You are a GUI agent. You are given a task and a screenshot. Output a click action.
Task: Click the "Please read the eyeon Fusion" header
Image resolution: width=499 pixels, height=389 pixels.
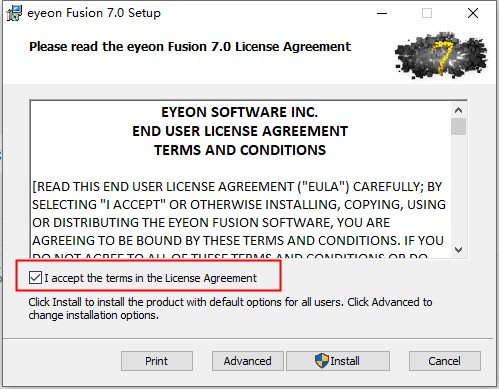point(190,46)
